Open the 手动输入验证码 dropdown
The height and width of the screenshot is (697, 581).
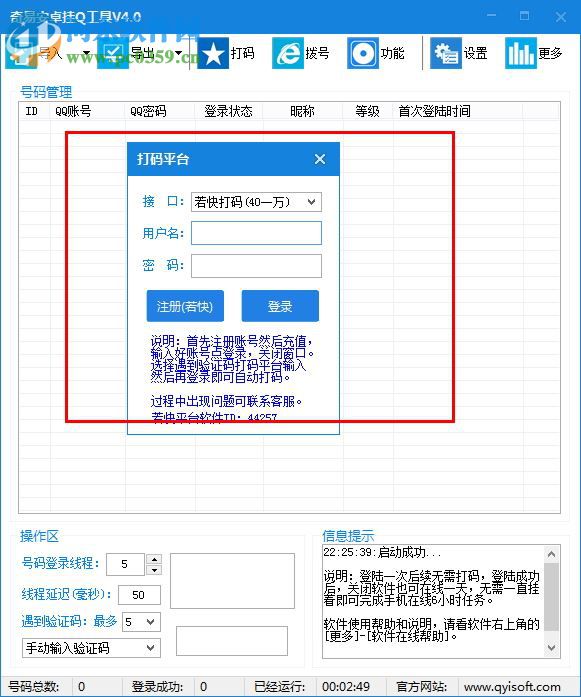point(91,648)
